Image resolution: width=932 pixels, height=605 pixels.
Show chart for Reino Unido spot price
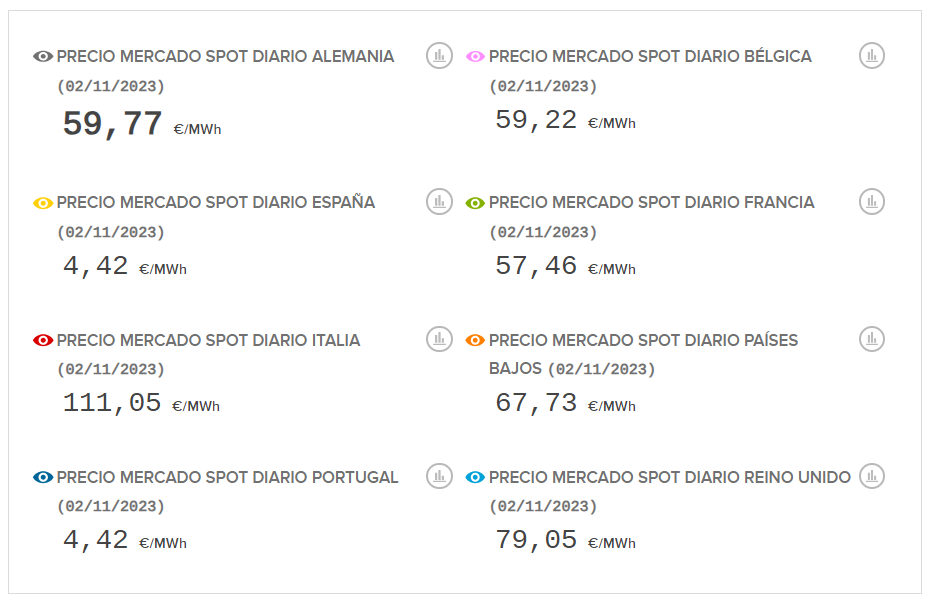click(x=872, y=476)
